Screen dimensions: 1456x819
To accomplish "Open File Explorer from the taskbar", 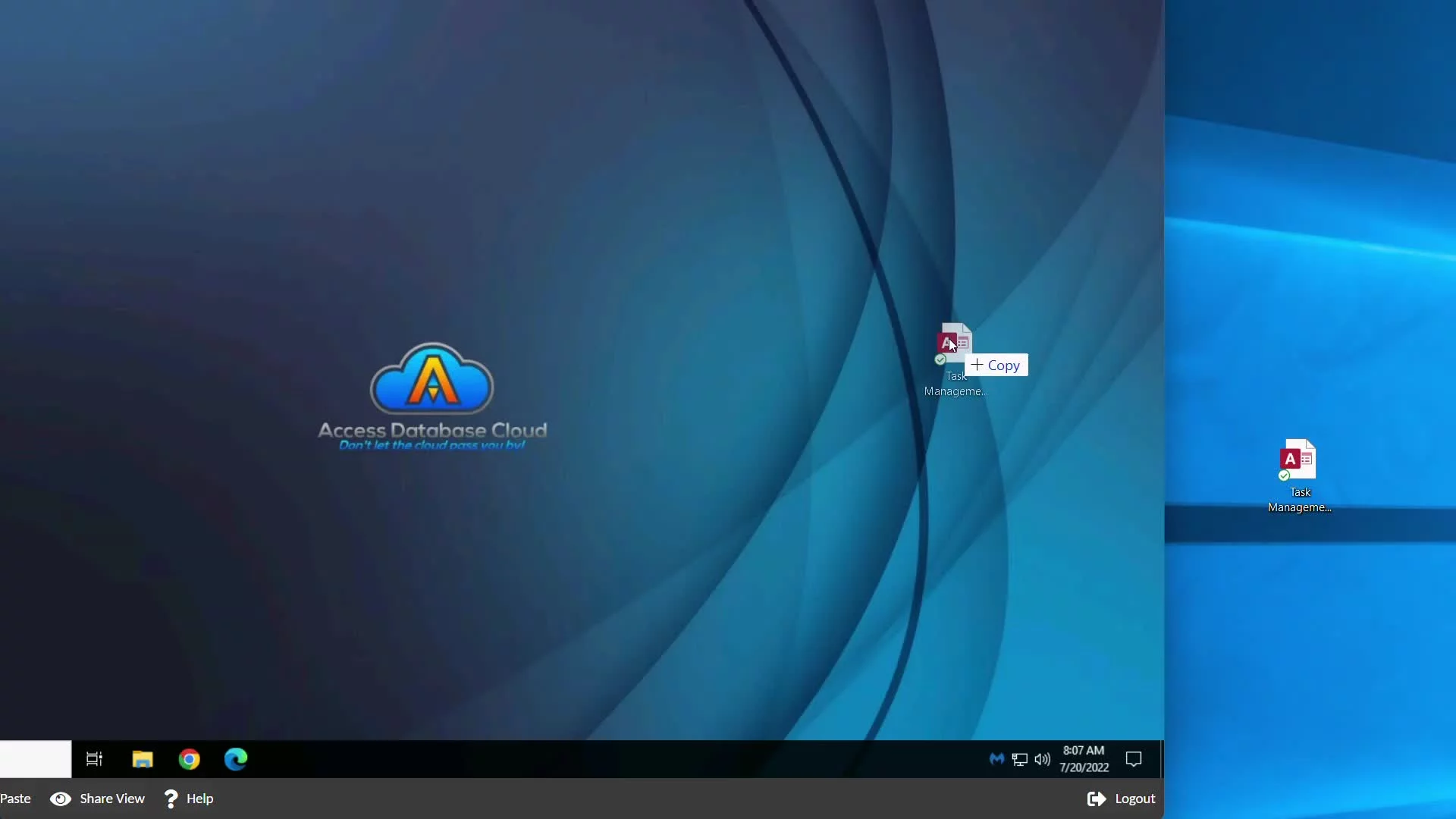I will pyautogui.click(x=143, y=759).
